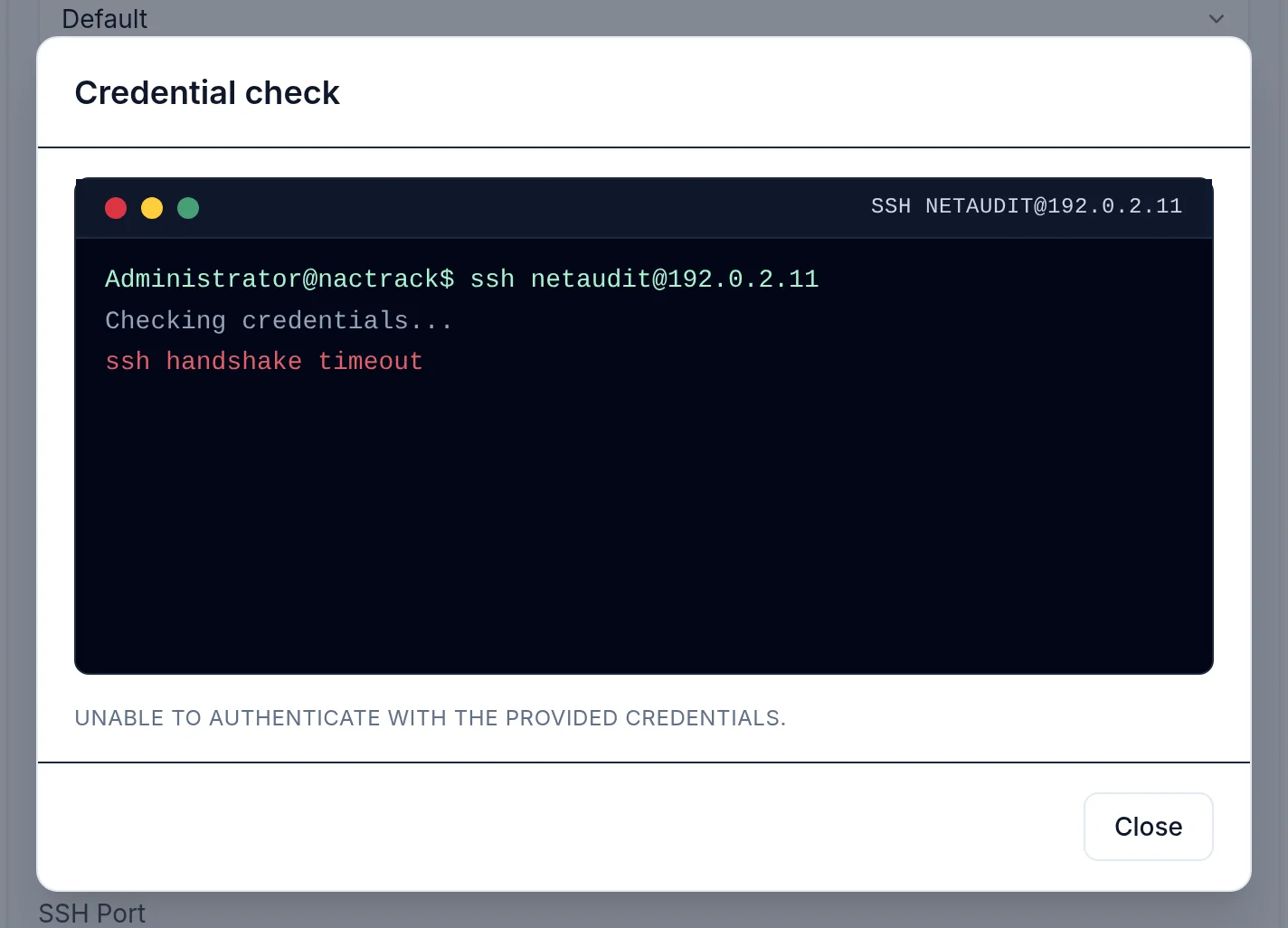Click the red dot in terminal header
1288x928 pixels.
116,208
